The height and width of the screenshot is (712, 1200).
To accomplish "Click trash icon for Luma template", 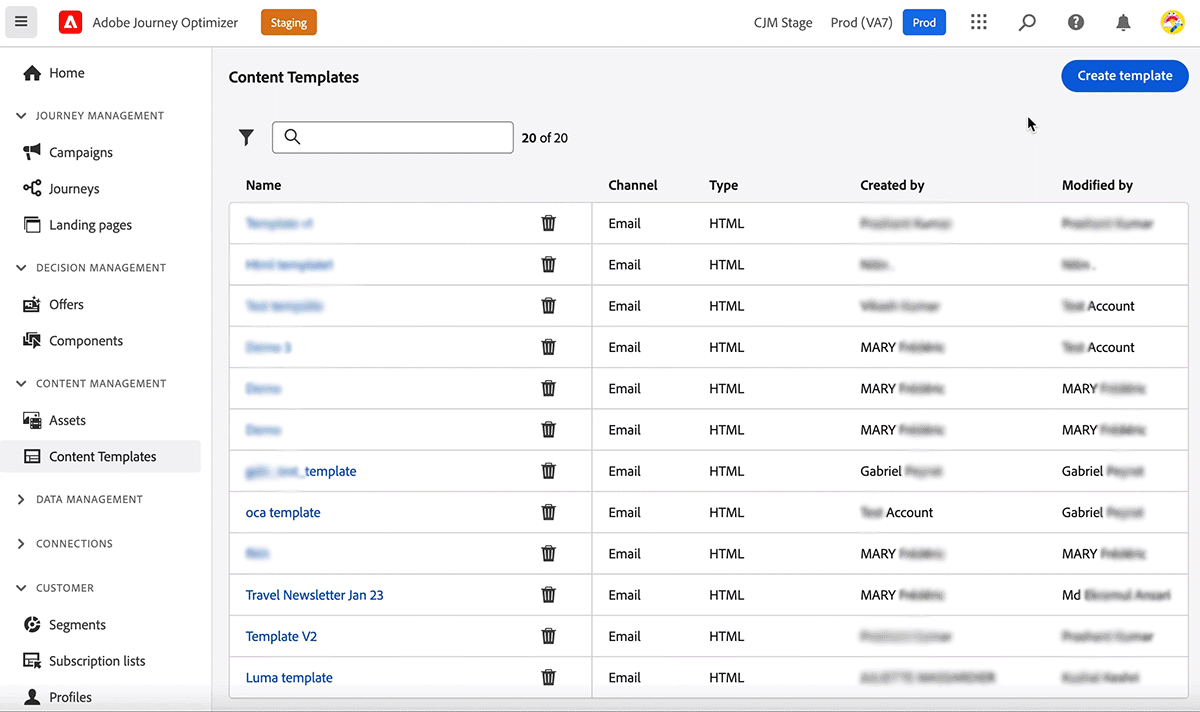I will (x=548, y=677).
